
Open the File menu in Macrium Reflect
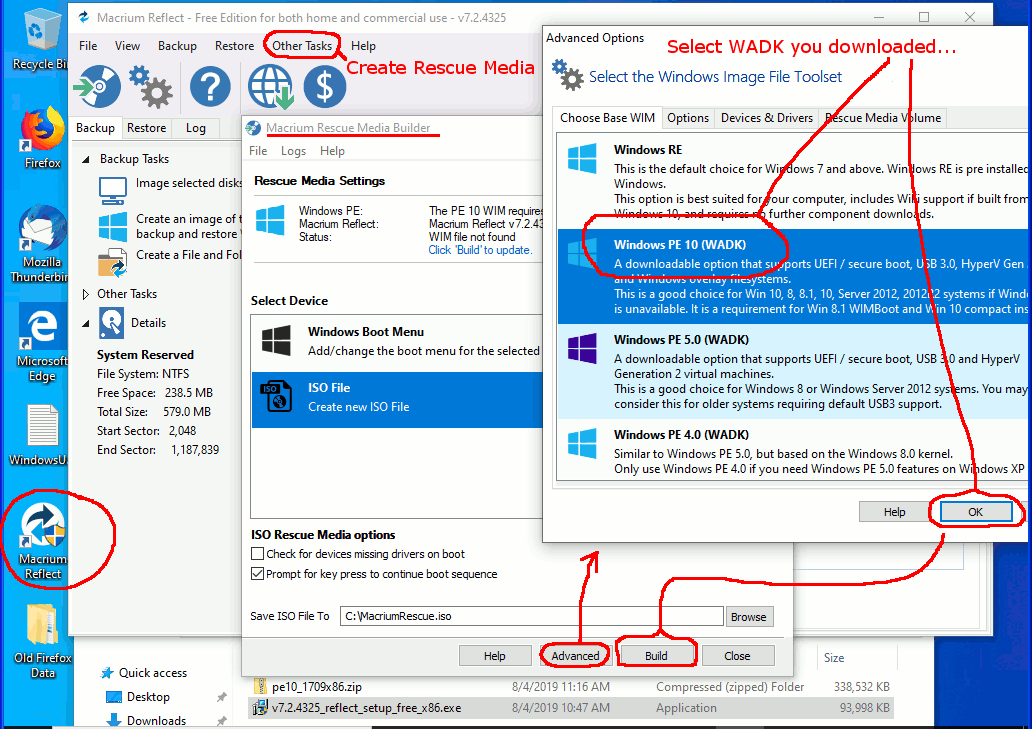click(x=88, y=45)
